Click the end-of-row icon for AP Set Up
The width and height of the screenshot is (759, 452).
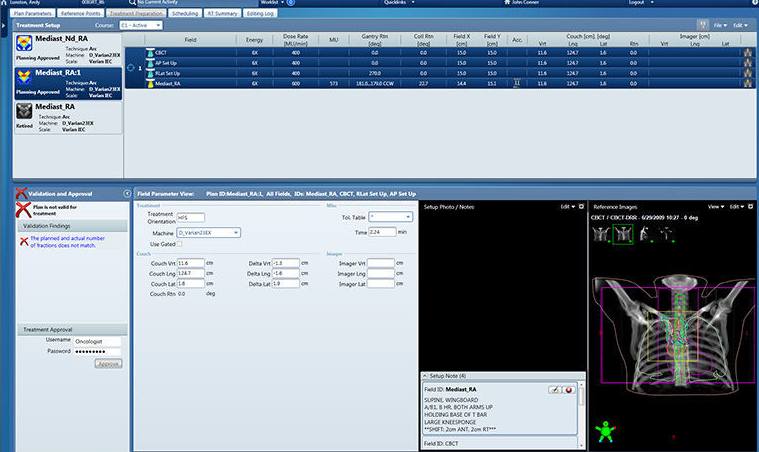tap(748, 63)
